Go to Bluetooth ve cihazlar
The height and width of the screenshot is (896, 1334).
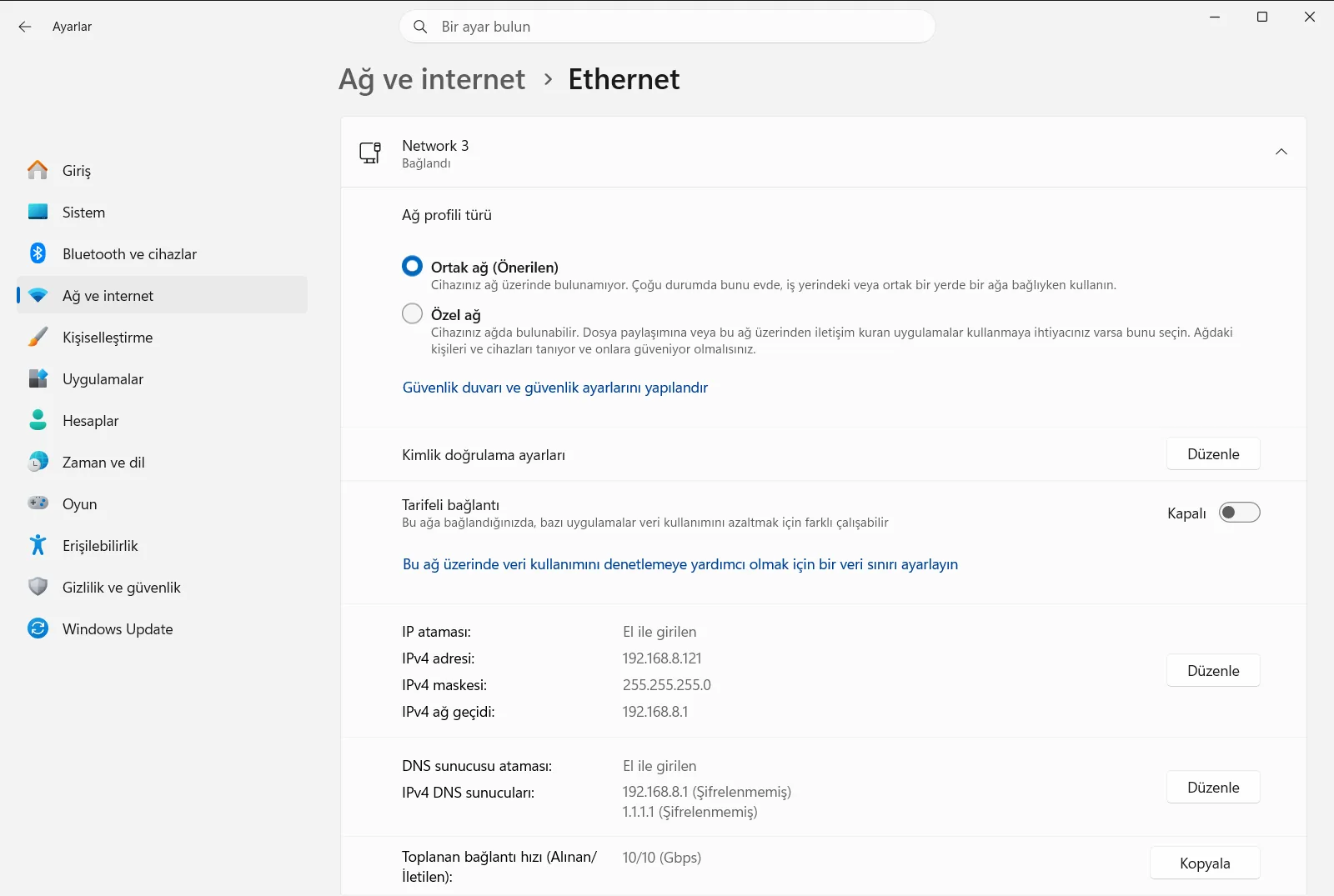coord(163,253)
